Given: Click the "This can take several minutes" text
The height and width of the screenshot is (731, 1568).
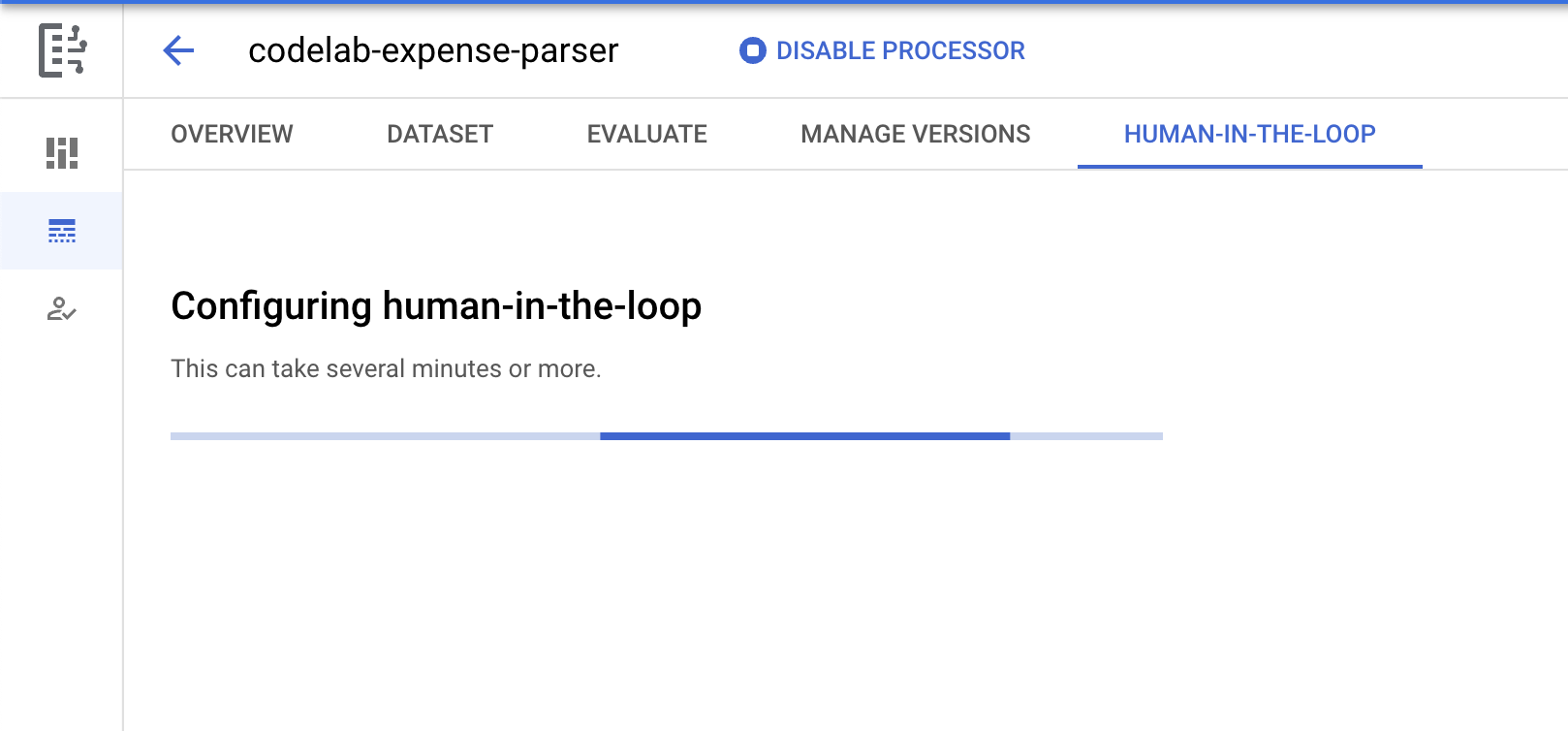Looking at the screenshot, I should (x=386, y=368).
